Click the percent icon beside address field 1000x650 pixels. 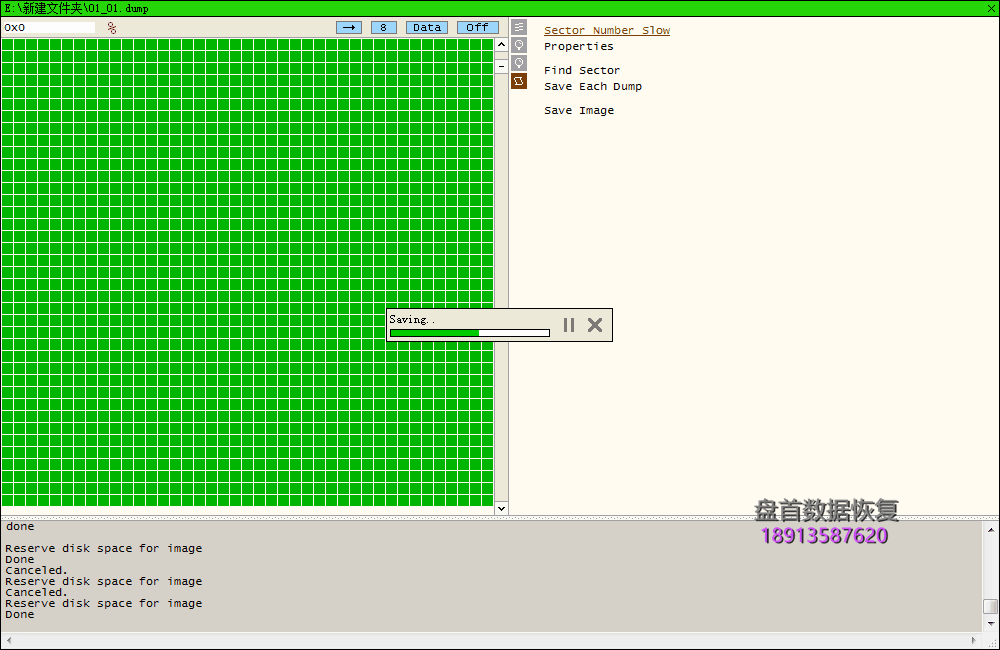point(112,28)
